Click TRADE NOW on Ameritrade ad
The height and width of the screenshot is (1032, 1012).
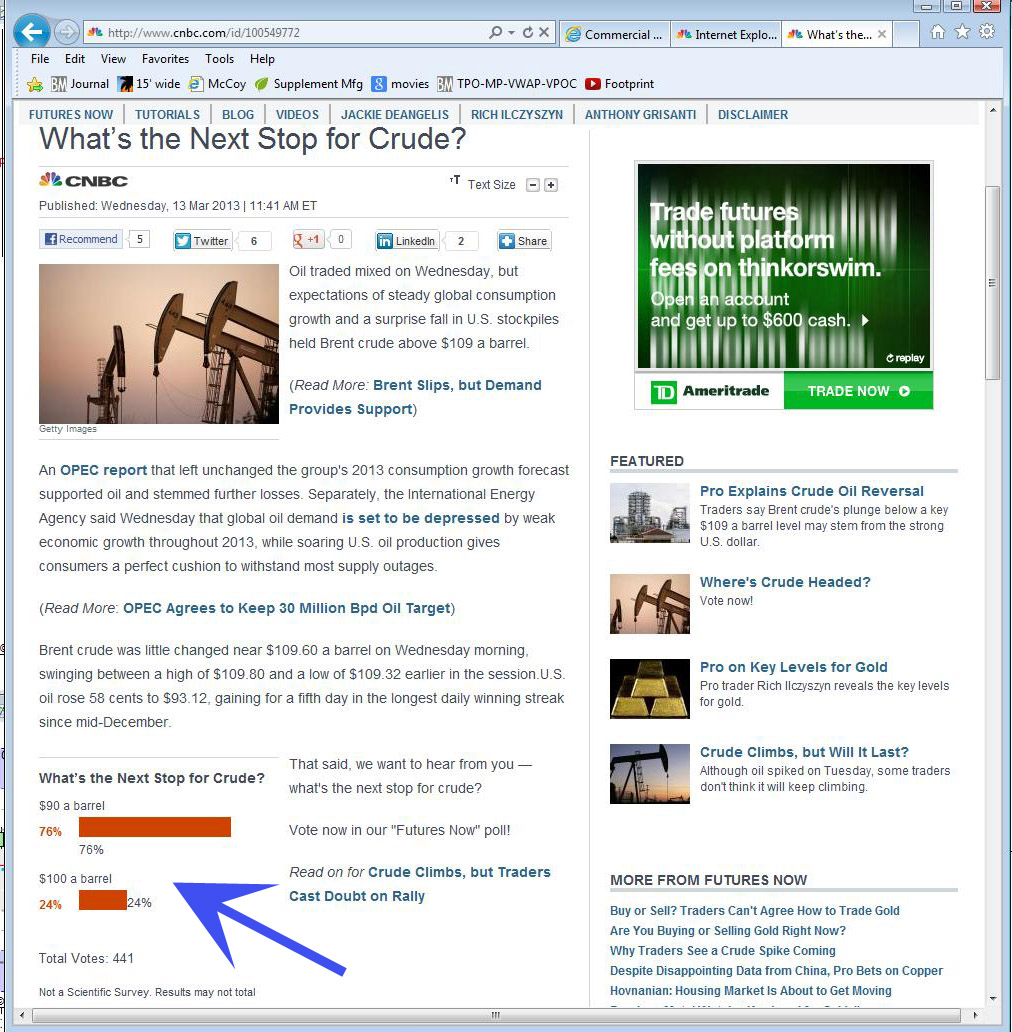858,391
